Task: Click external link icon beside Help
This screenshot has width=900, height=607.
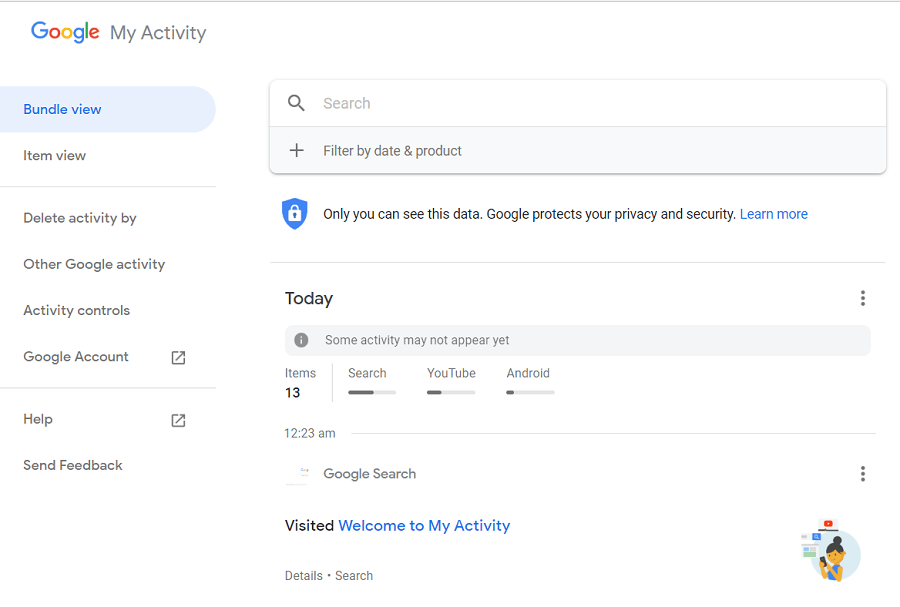Action: pos(179,421)
